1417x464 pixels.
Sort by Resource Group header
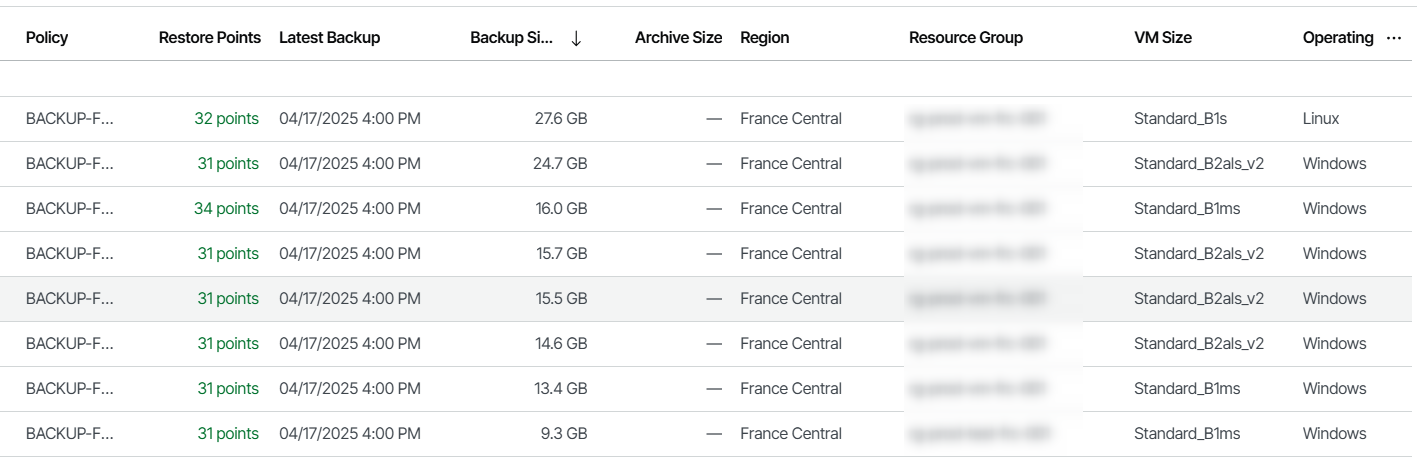[966, 38]
